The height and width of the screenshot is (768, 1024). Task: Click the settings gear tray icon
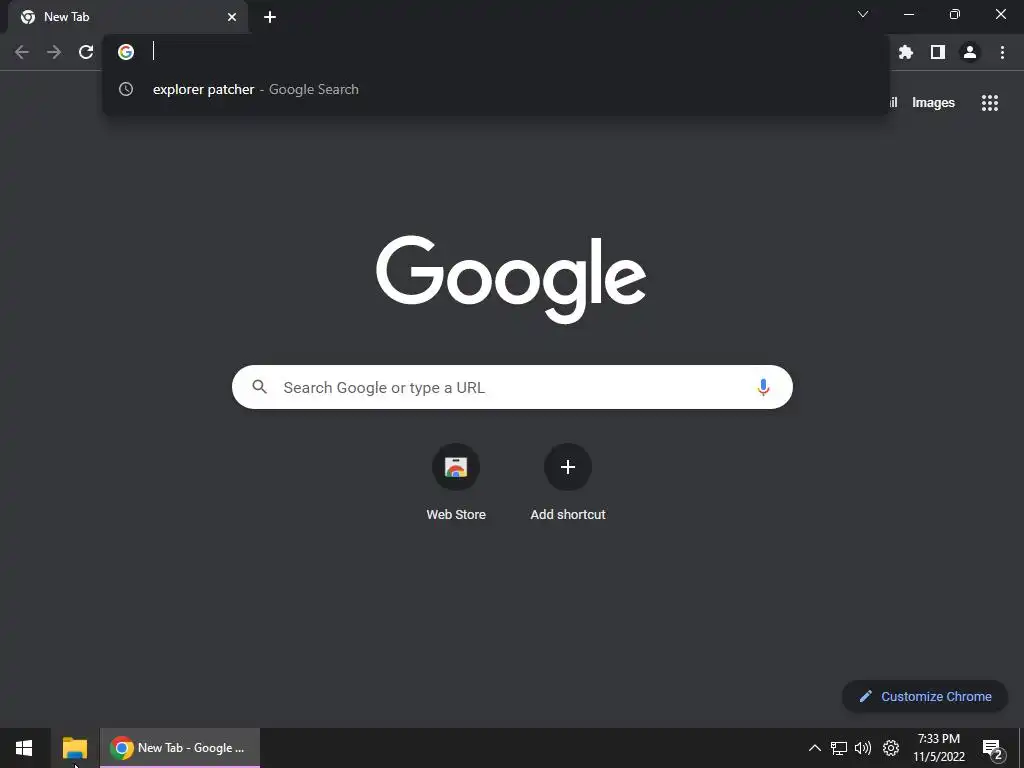tap(891, 748)
